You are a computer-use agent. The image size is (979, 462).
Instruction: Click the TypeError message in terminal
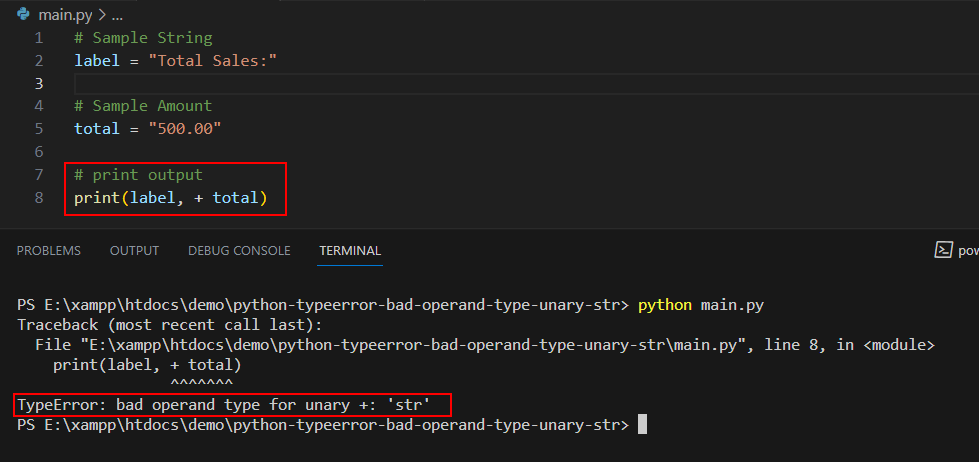224,405
